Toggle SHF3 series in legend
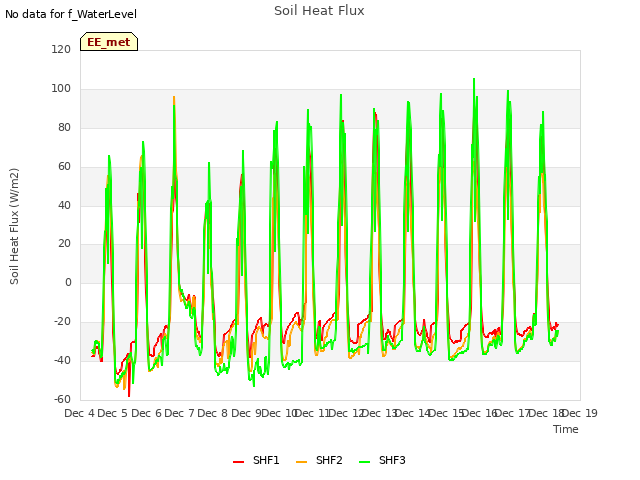This screenshot has height=480, width=640. click(x=382, y=460)
